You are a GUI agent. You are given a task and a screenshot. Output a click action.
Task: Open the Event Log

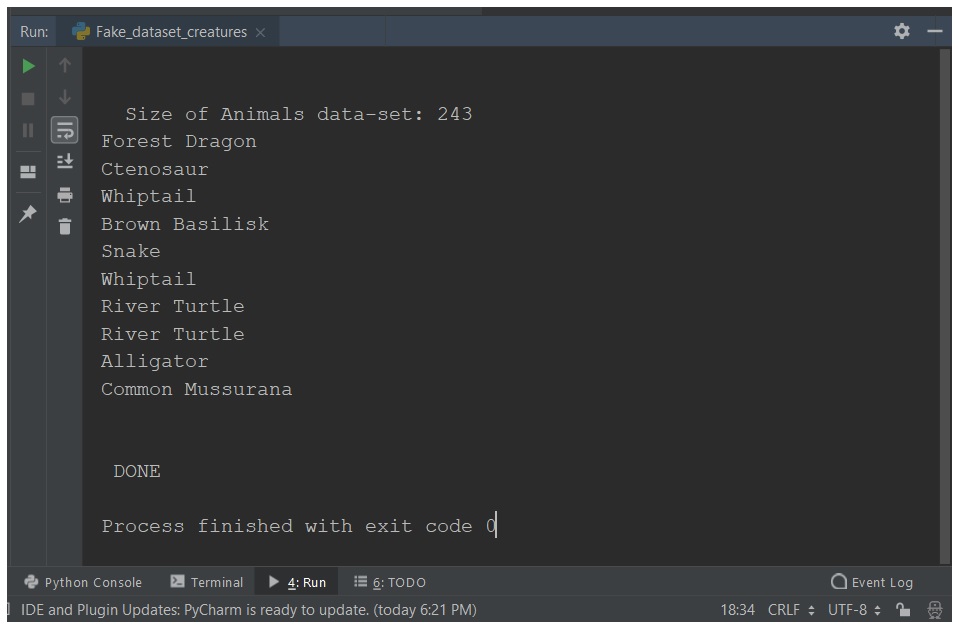coord(872,582)
